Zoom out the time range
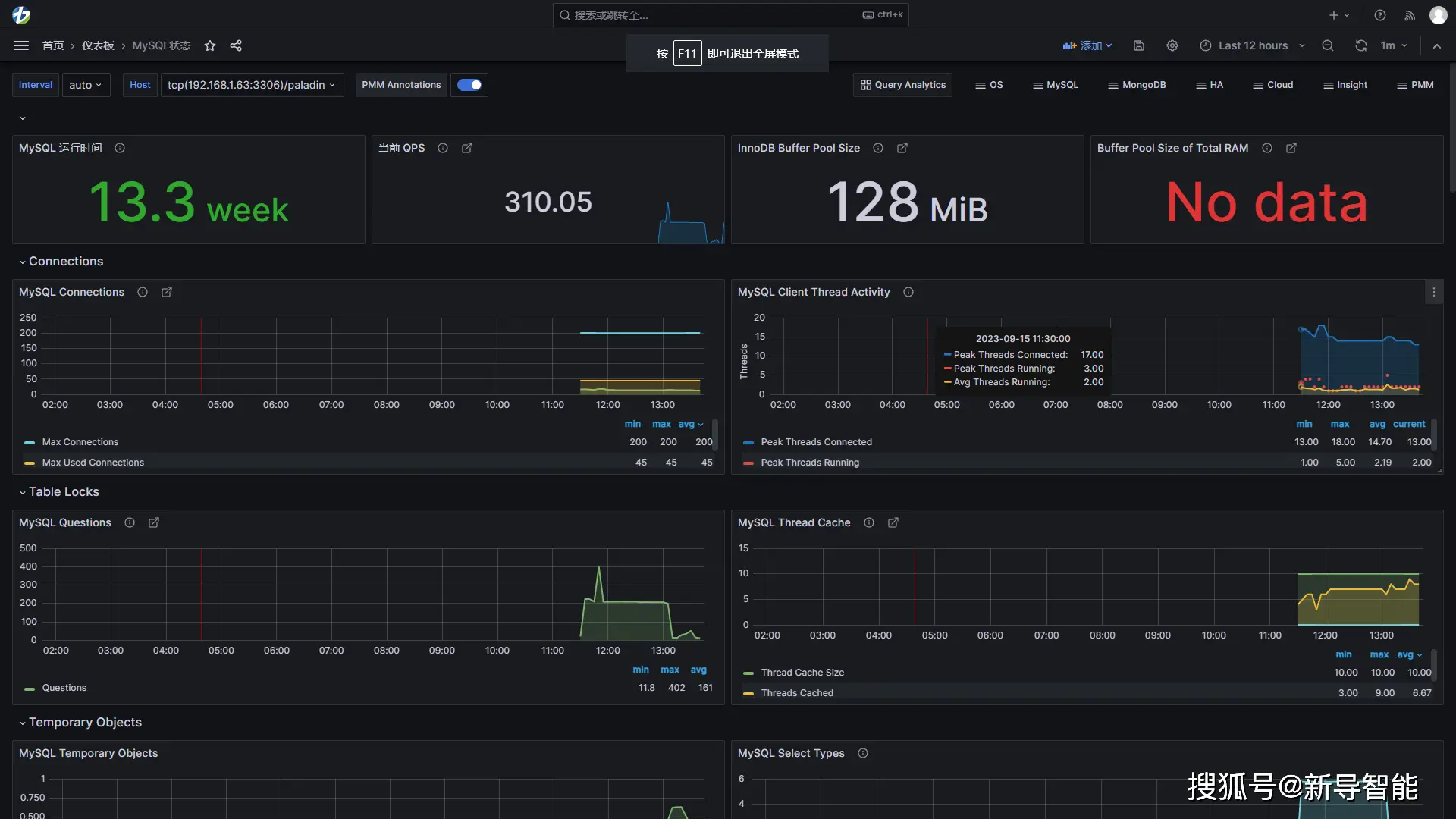The image size is (1456, 819). click(1328, 45)
